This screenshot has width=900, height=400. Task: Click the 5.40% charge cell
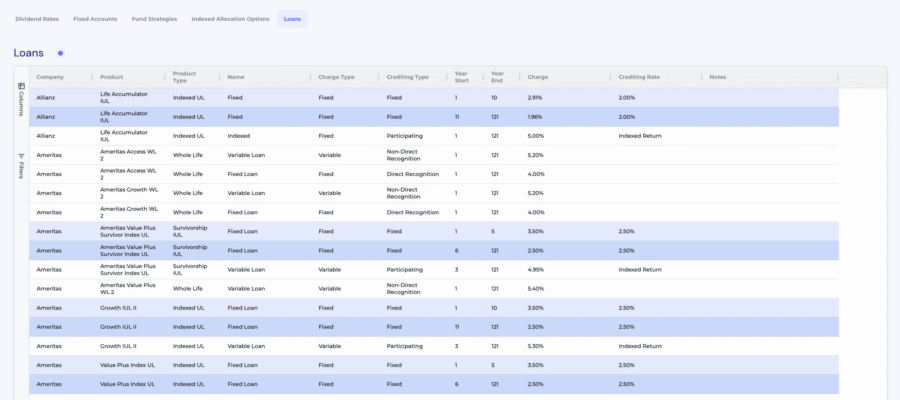pos(535,288)
